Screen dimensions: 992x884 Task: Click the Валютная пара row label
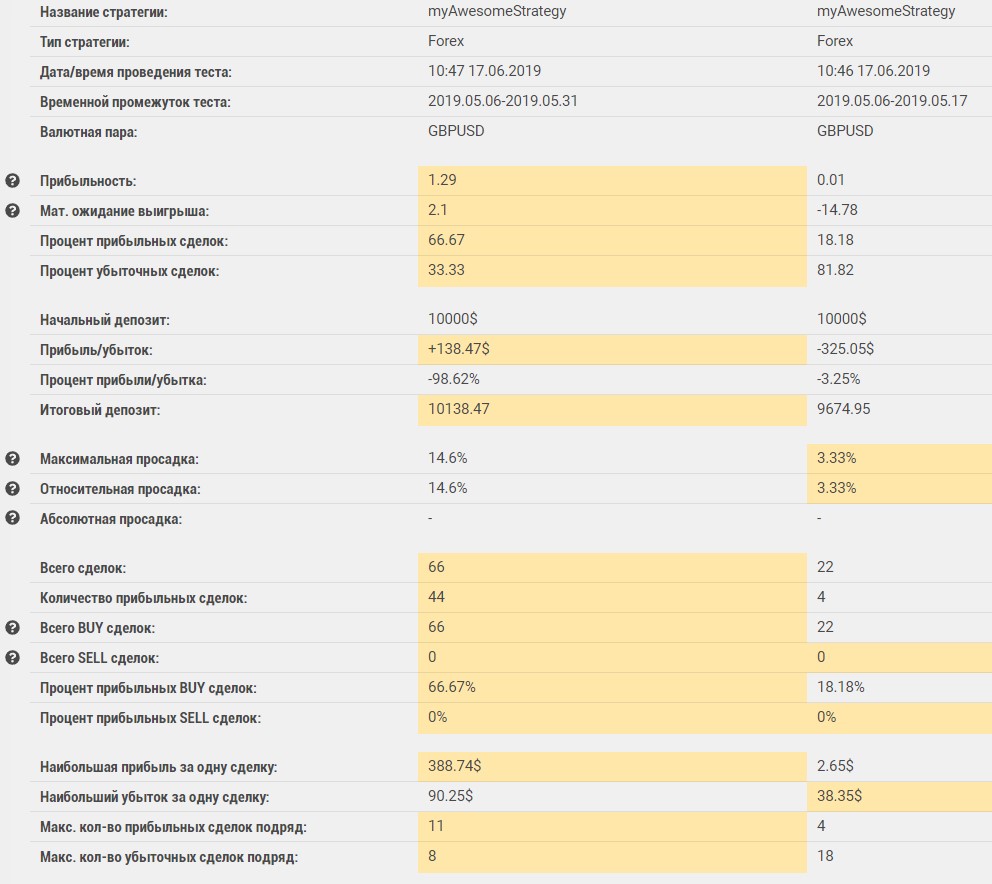coord(89,131)
